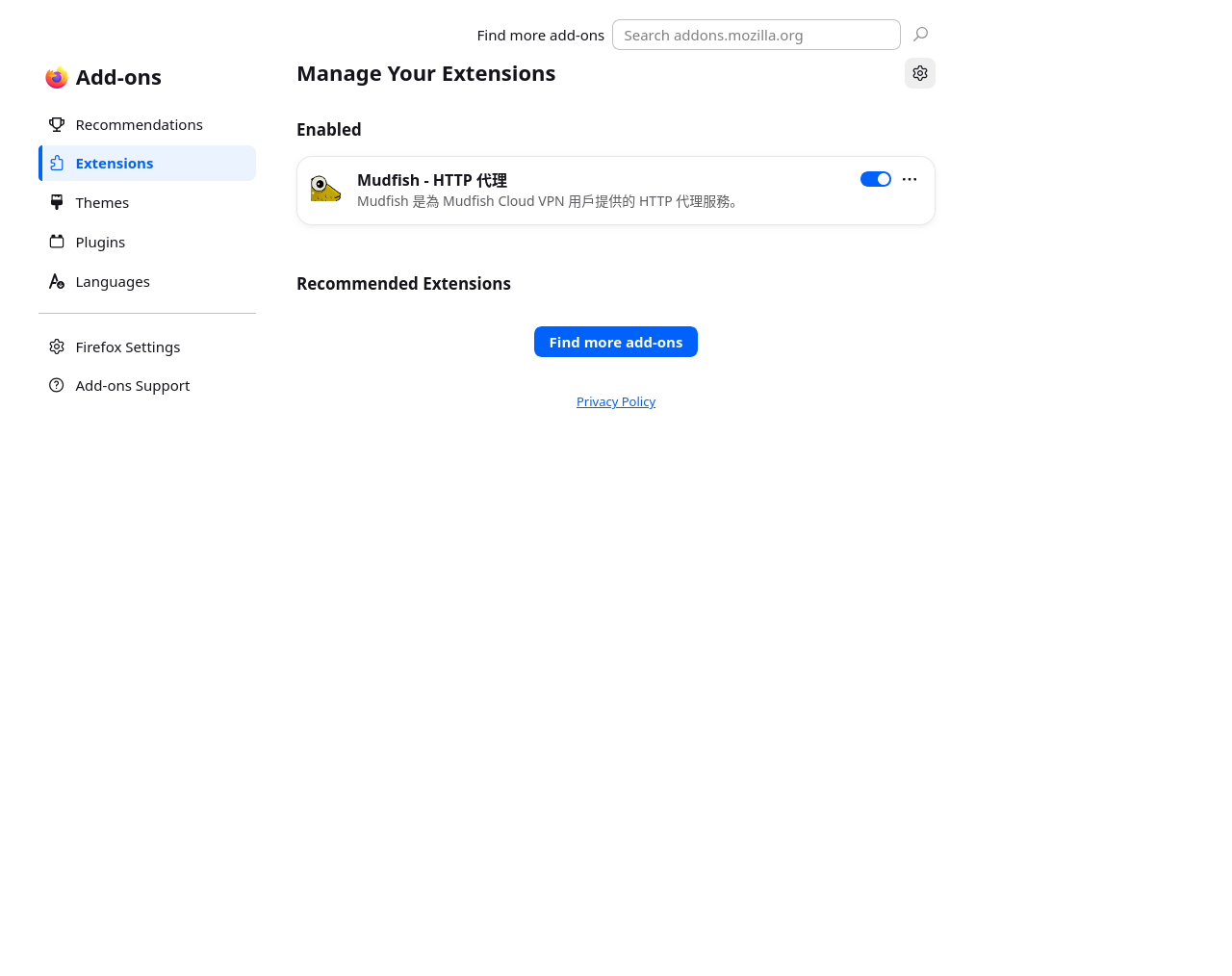The width and height of the screenshot is (1232, 976).
Task: Click the Languages letter icon
Action: click(57, 281)
